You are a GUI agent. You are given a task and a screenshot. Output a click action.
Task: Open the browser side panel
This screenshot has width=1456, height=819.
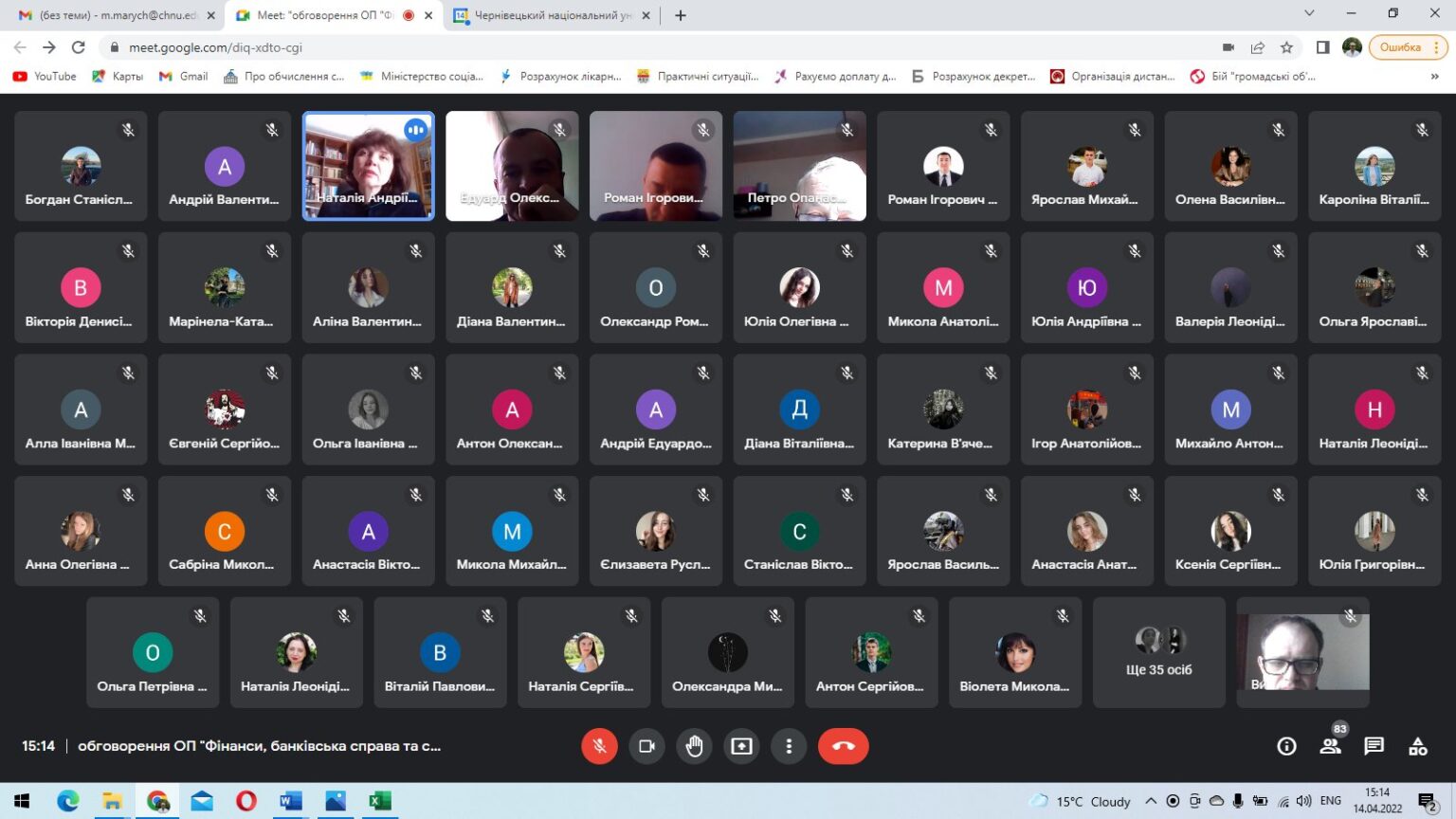(x=1323, y=47)
